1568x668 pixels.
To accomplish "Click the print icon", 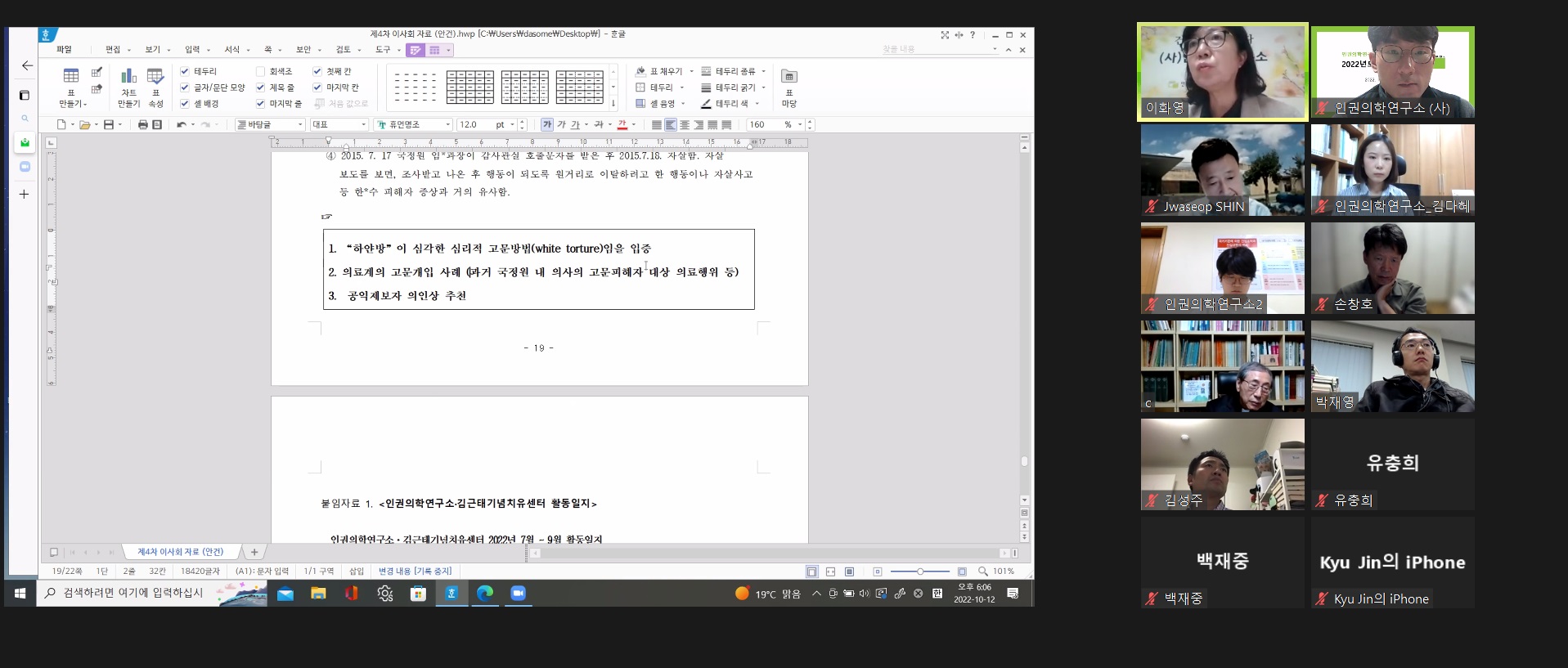I will tap(143, 124).
